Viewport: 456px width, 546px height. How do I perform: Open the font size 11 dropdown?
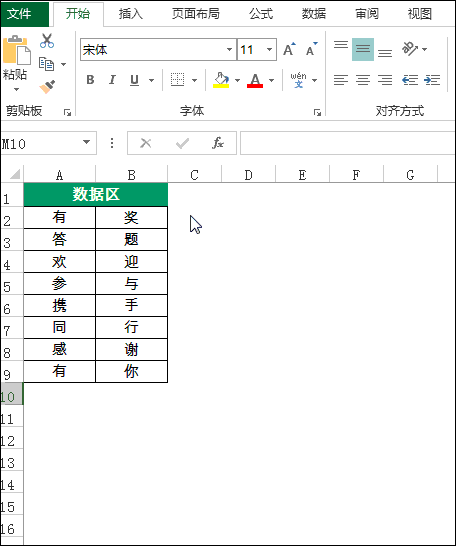pos(269,49)
